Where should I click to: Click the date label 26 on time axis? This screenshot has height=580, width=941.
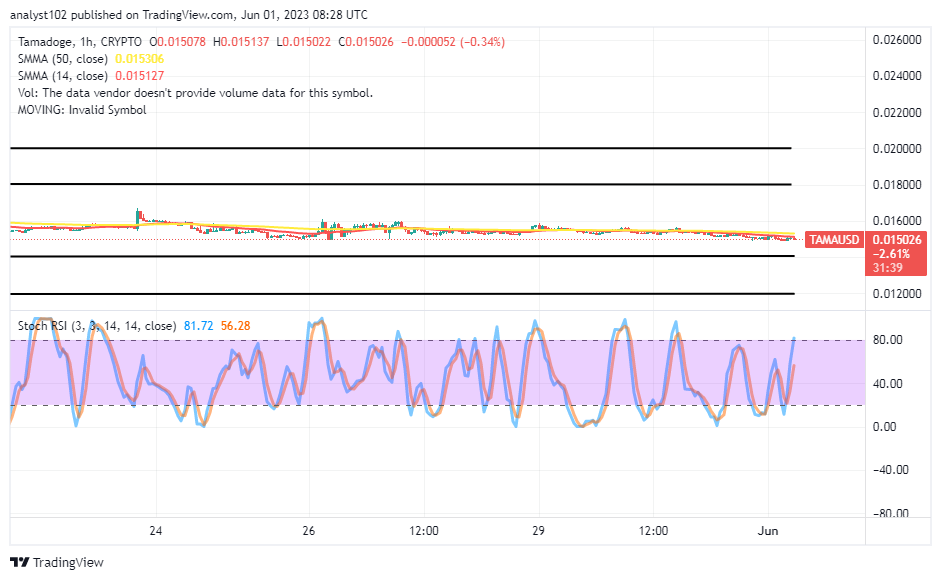308,531
